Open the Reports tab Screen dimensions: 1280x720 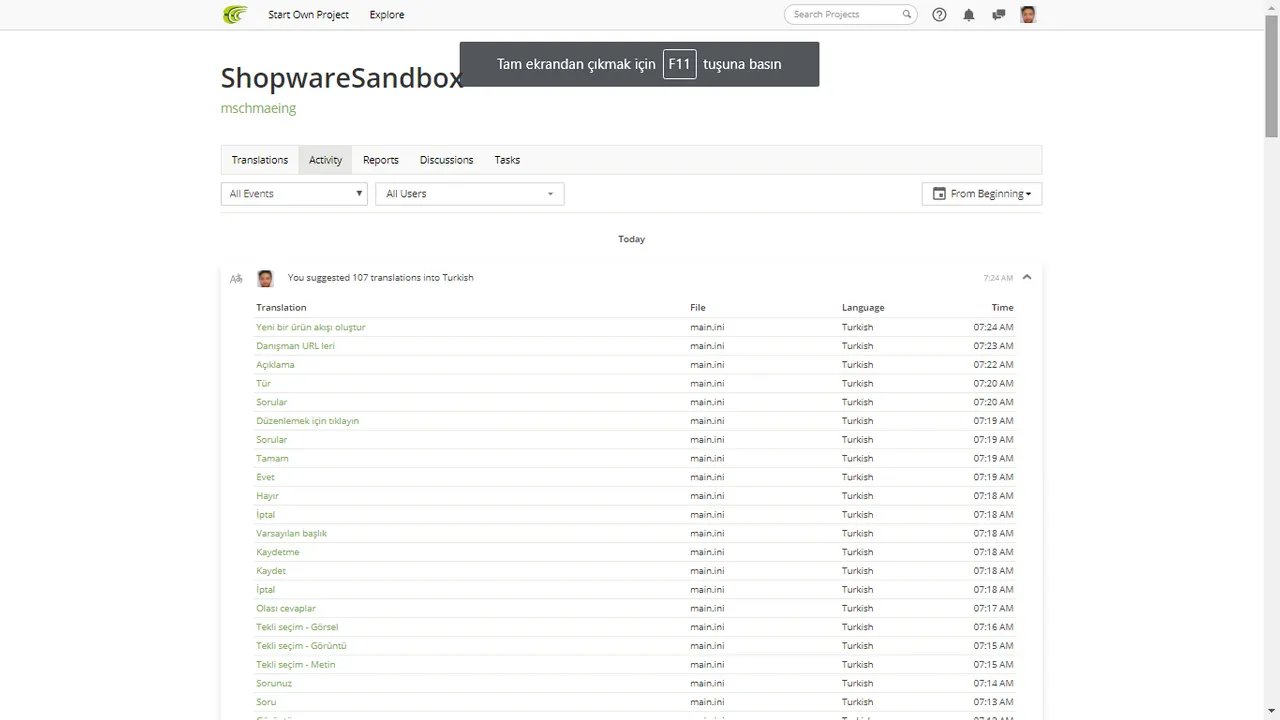point(381,160)
